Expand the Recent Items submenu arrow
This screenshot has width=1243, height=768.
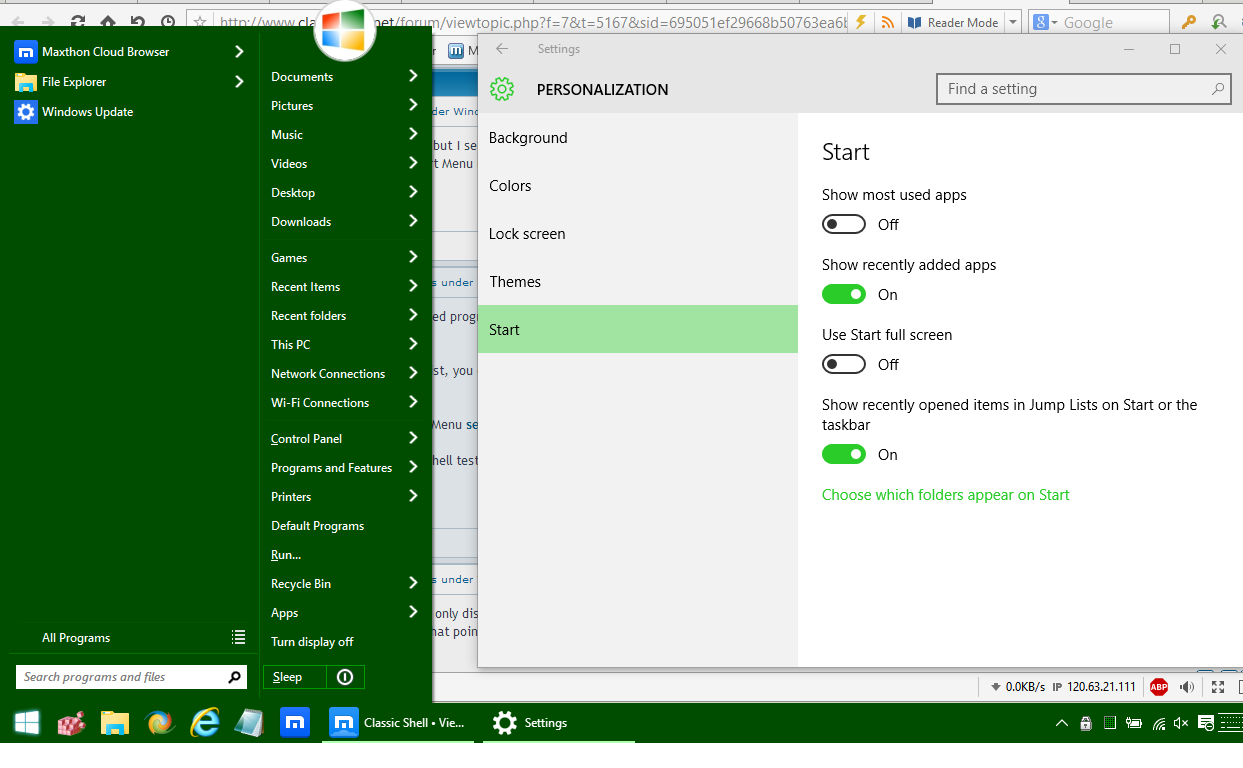pos(413,286)
